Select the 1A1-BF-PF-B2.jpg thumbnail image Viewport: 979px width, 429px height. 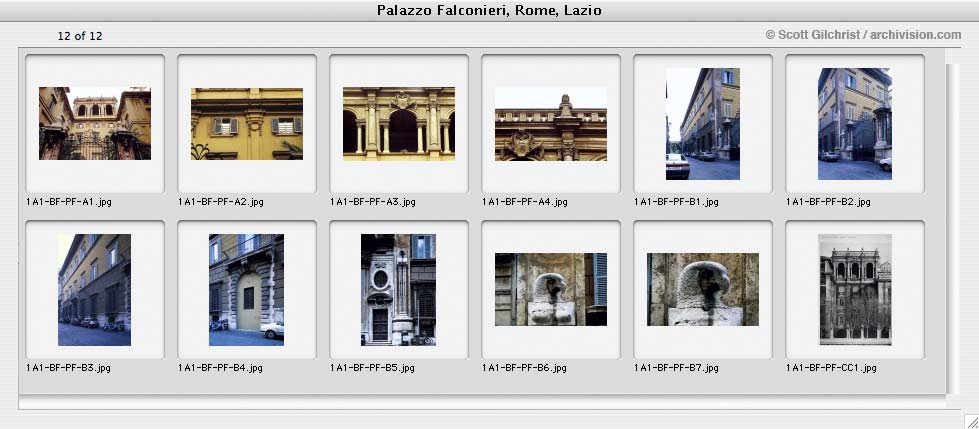pos(855,124)
